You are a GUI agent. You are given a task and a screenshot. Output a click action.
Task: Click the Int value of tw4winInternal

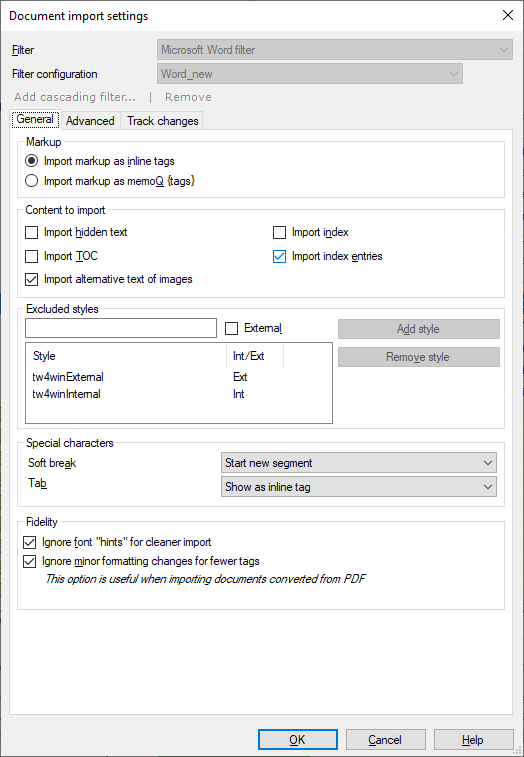pos(239,394)
